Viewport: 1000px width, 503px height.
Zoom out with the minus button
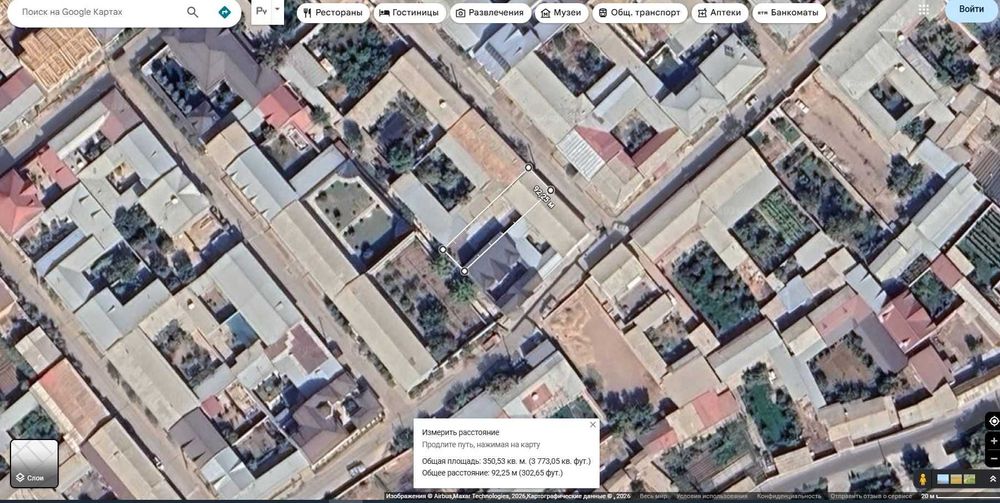[x=993, y=458]
